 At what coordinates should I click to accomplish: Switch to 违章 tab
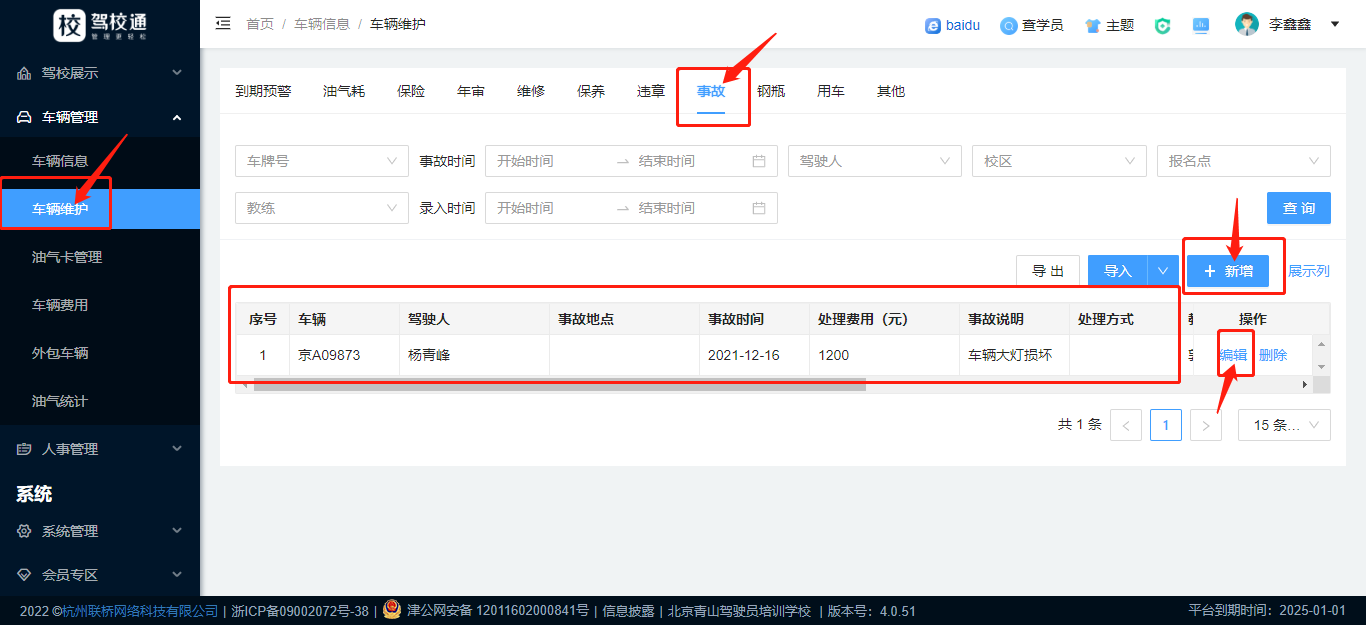pyautogui.click(x=651, y=91)
